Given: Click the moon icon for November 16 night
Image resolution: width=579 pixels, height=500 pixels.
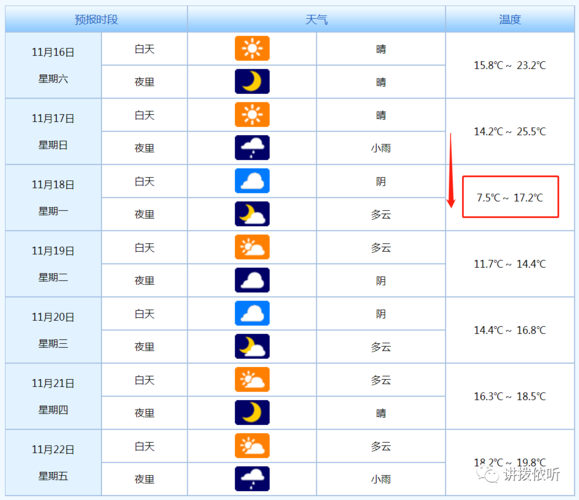Looking at the screenshot, I should 252,81.
